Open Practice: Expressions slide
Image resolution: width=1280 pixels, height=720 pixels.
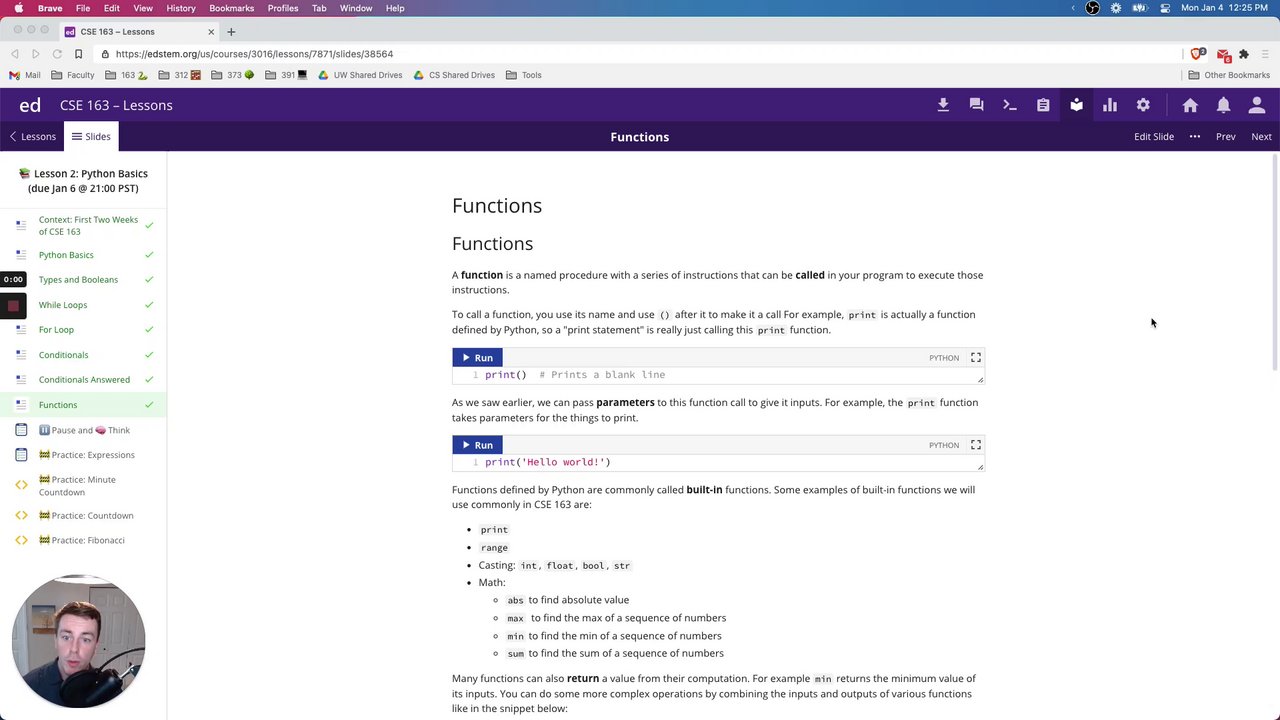[x=83, y=455]
